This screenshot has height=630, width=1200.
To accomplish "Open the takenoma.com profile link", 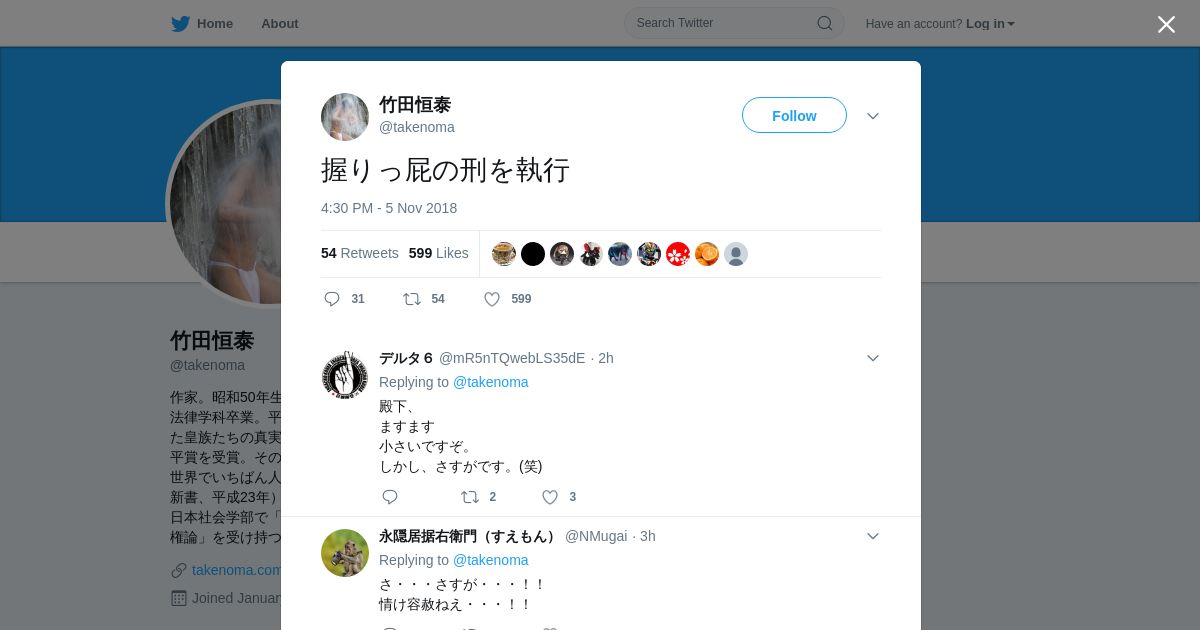I will pos(236,570).
